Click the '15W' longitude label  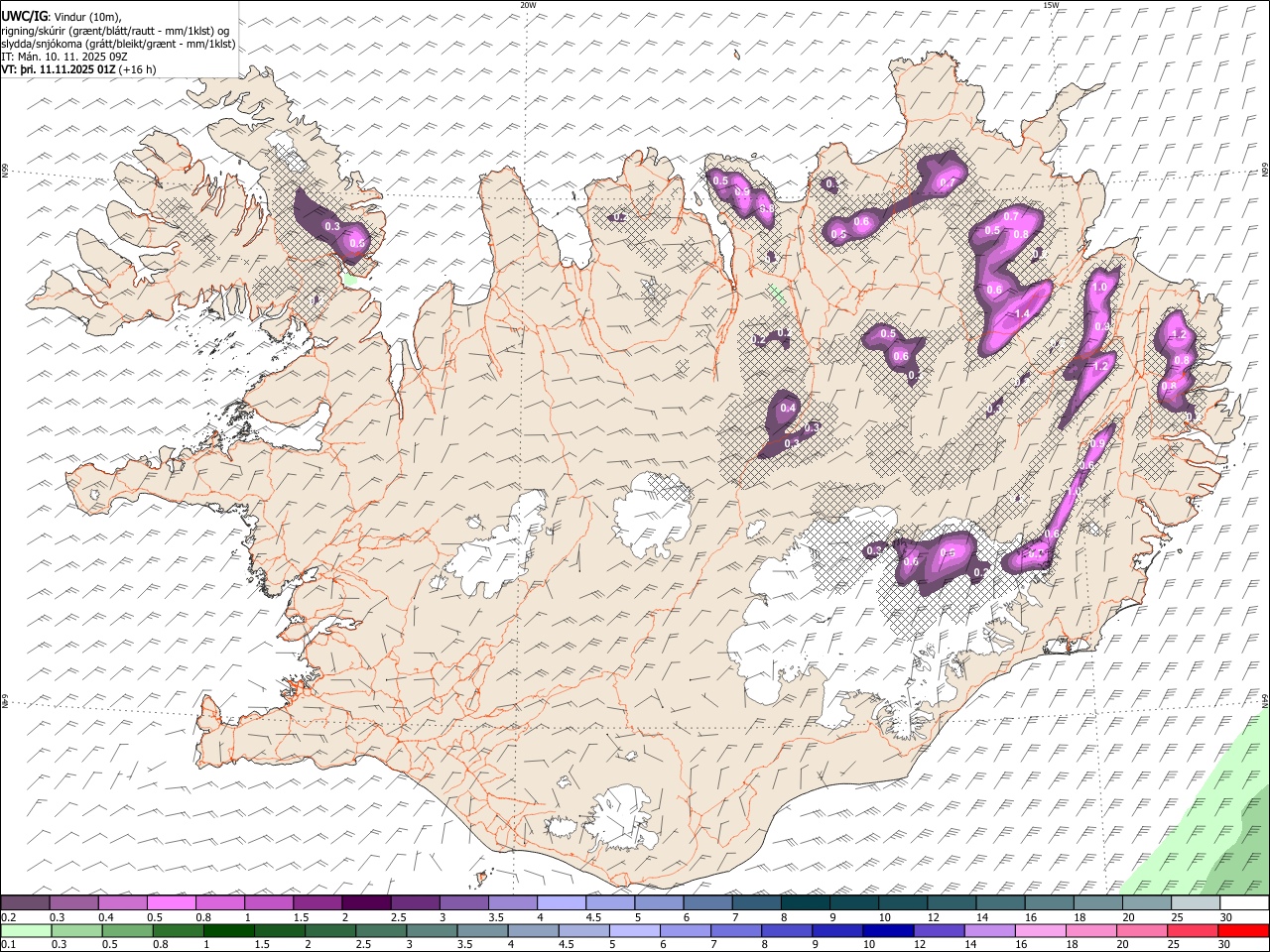[x=1051, y=5]
